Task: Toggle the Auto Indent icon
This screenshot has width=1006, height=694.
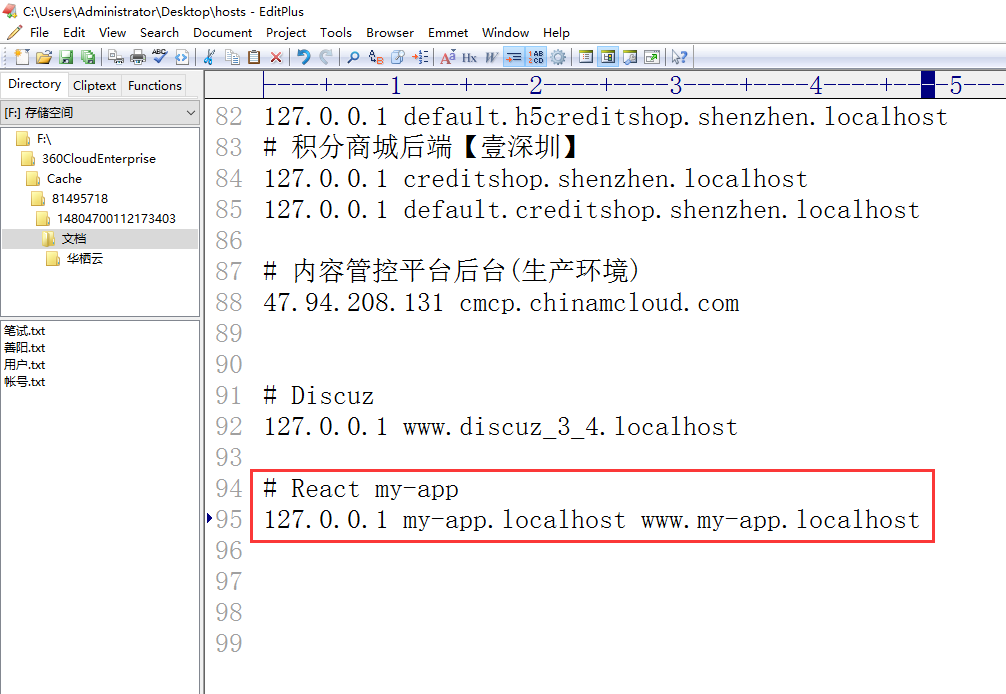Action: 513,57
